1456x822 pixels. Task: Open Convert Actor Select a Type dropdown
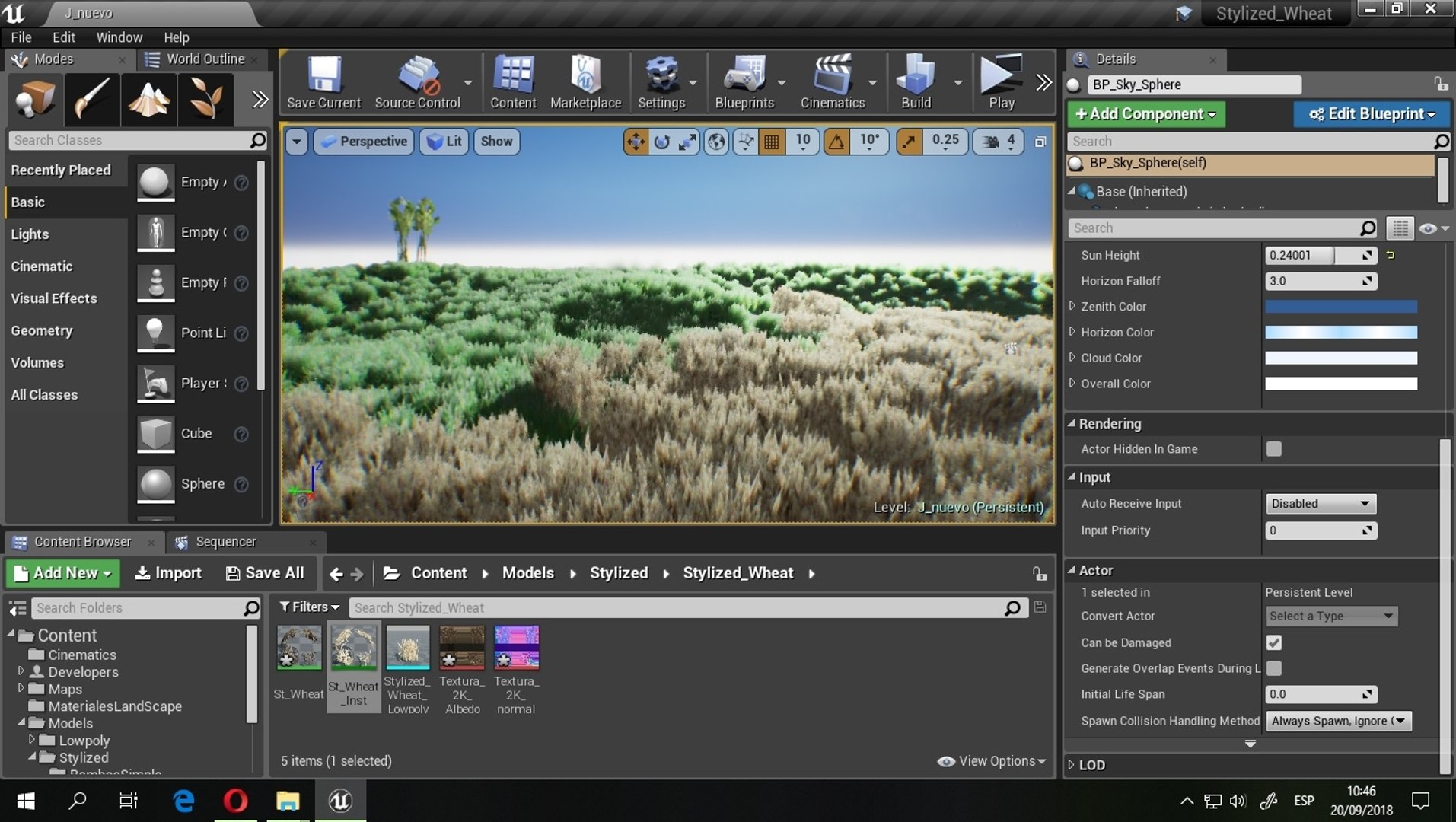1331,616
